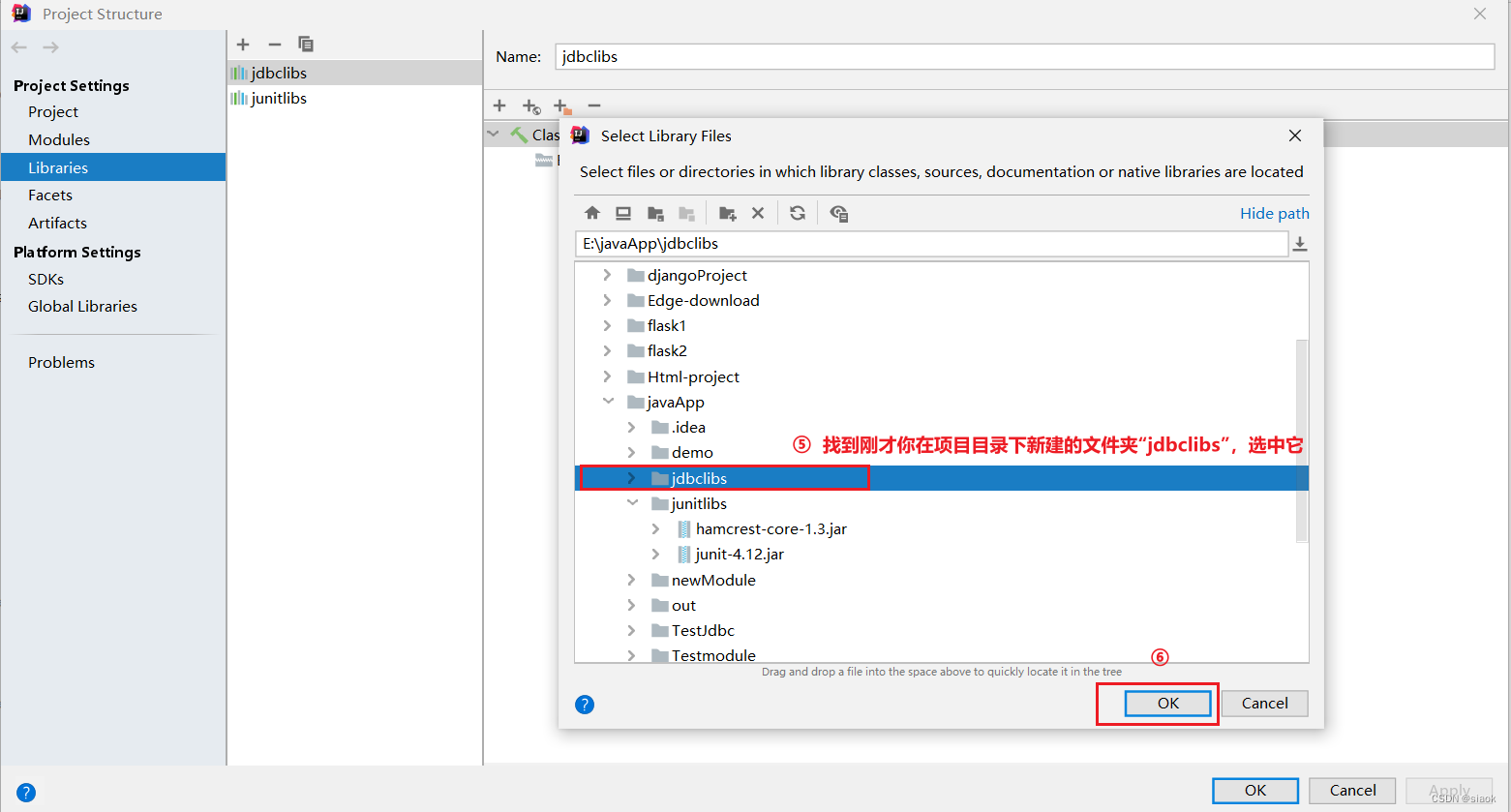
Task: Remove the selected library from list
Action: (275, 45)
